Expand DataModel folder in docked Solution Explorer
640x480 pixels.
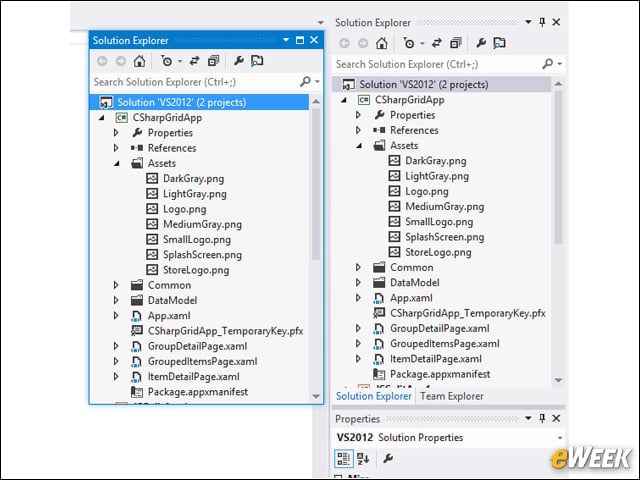(358, 282)
